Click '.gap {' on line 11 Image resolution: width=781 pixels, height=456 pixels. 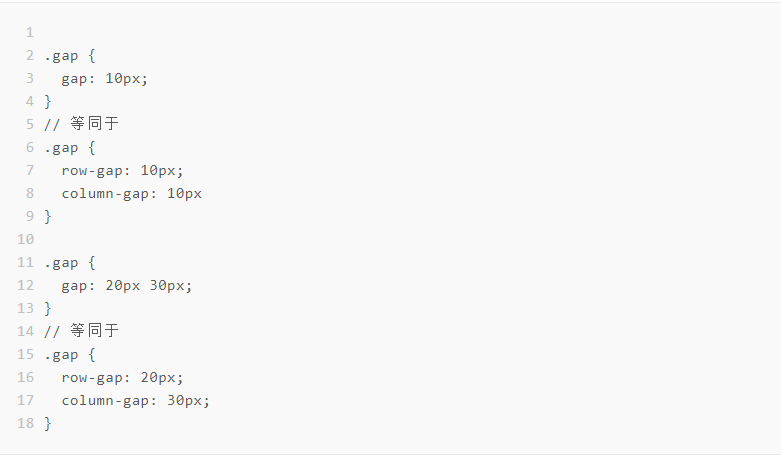[x=69, y=263]
